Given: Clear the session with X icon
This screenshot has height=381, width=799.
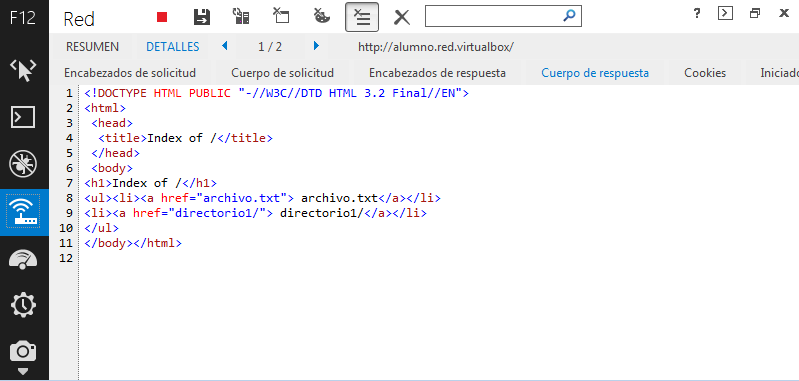Looking at the screenshot, I should pyautogui.click(x=402, y=17).
